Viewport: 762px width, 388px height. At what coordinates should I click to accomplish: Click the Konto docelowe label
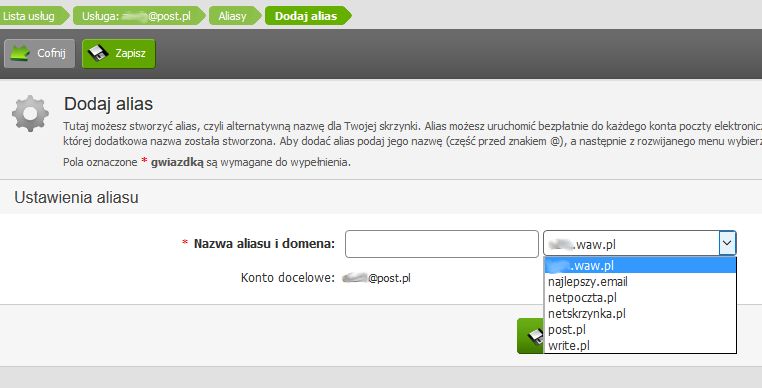point(288,278)
